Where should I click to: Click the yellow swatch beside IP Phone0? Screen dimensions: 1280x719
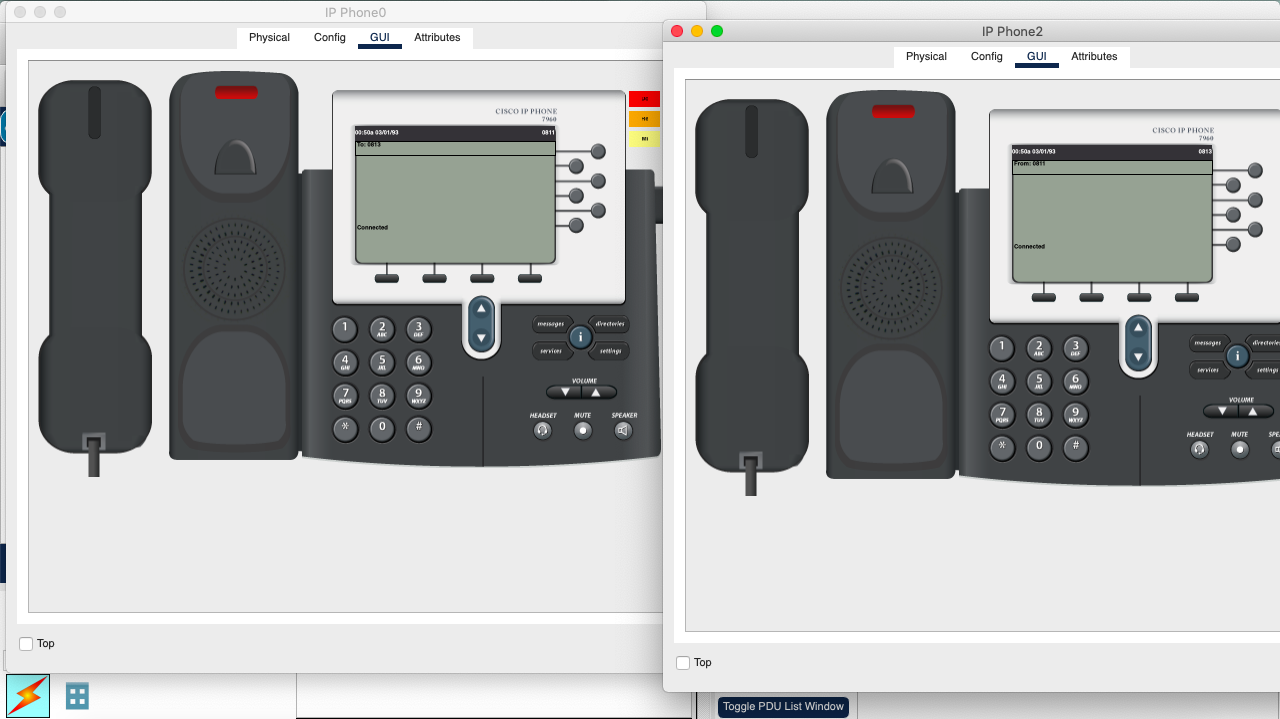click(644, 139)
